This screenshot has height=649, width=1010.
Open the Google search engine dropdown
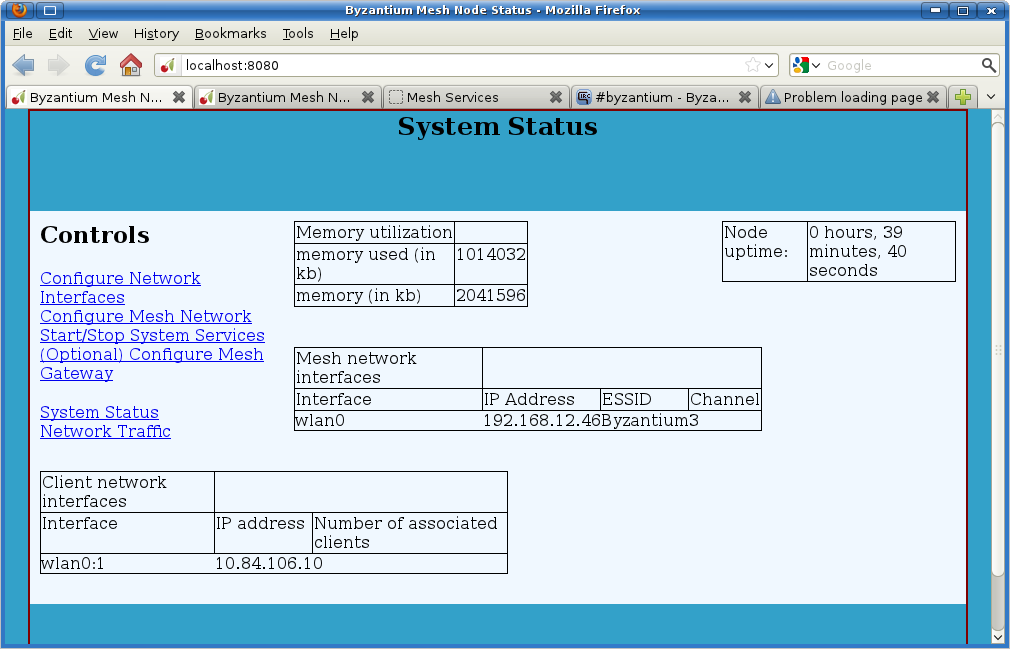[816, 66]
